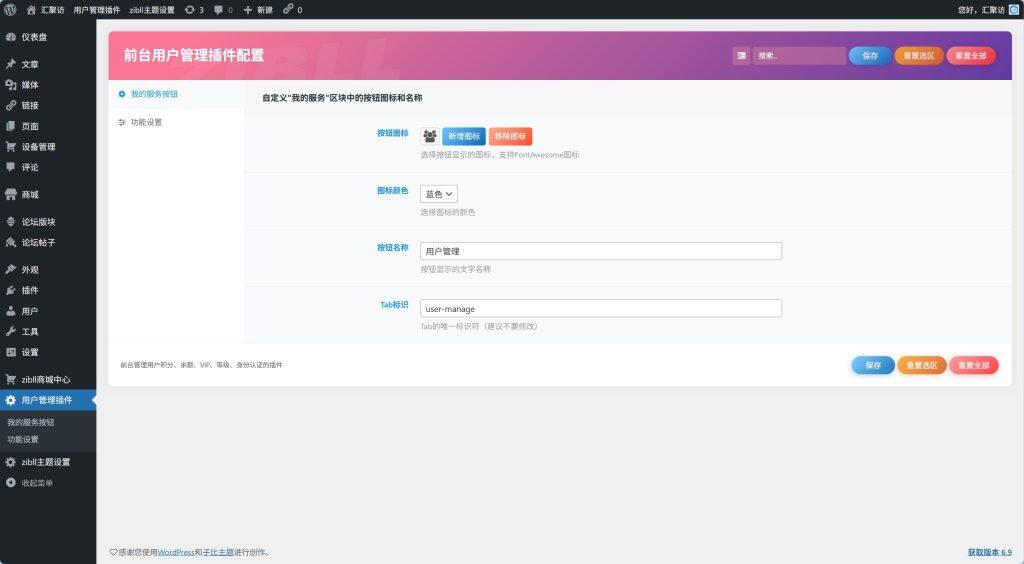
Task: Open 工具 tools menu
Action: [x=48, y=332]
